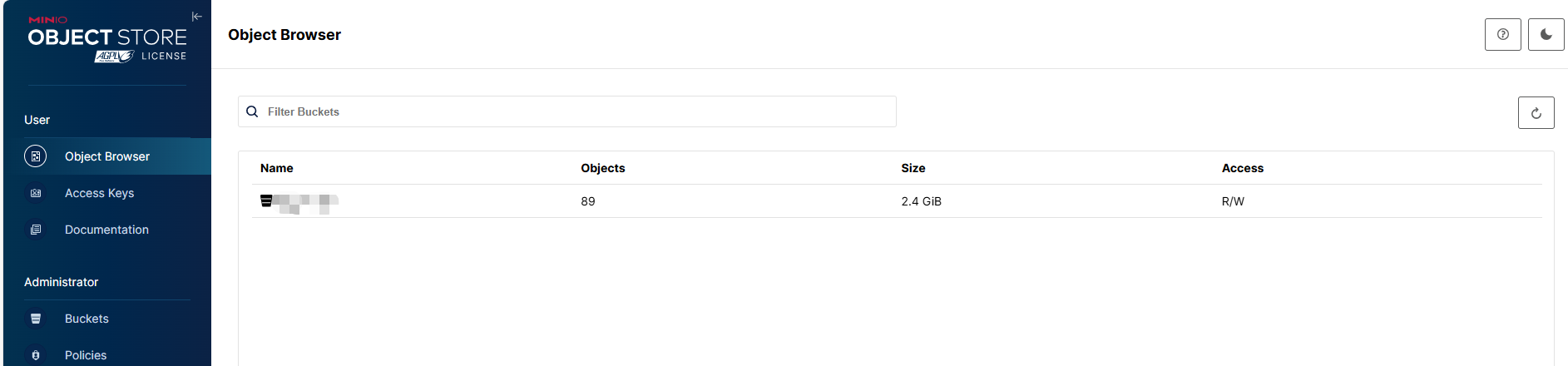Collapse the sidebar menu arrow
Image resolution: width=1568 pixels, height=366 pixels.
click(197, 17)
